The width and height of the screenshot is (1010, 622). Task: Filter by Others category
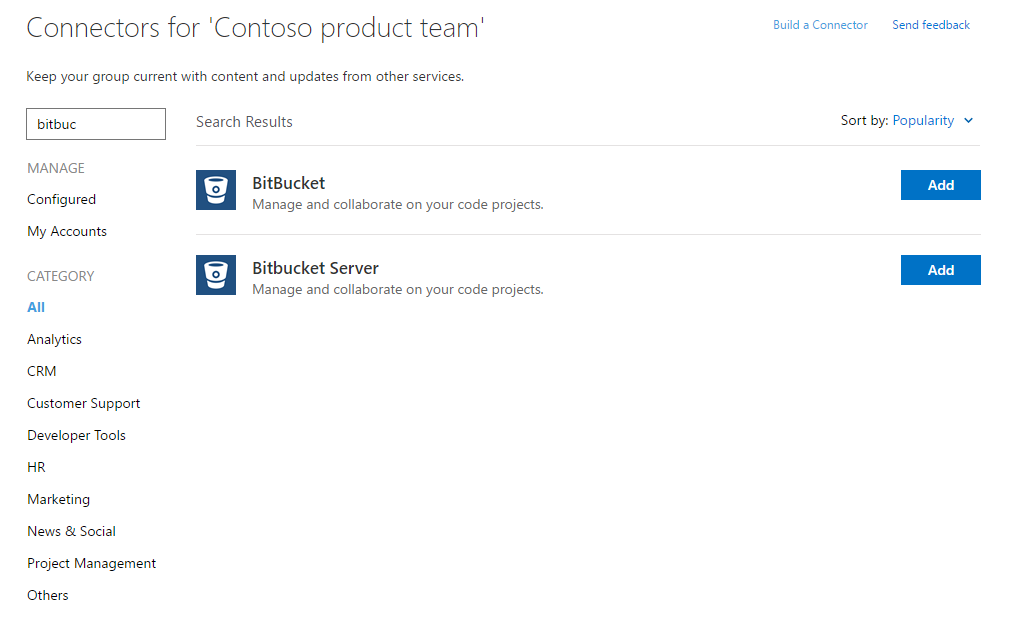pyautogui.click(x=48, y=595)
